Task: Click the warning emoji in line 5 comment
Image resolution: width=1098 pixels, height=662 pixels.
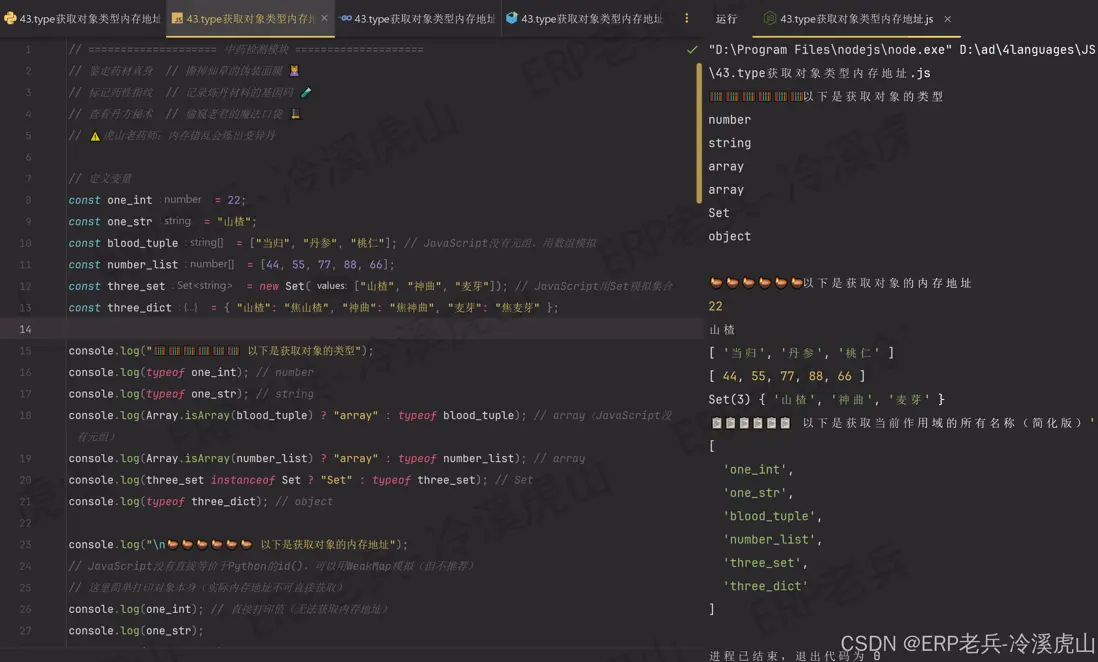Action: pyautogui.click(x=95, y=136)
